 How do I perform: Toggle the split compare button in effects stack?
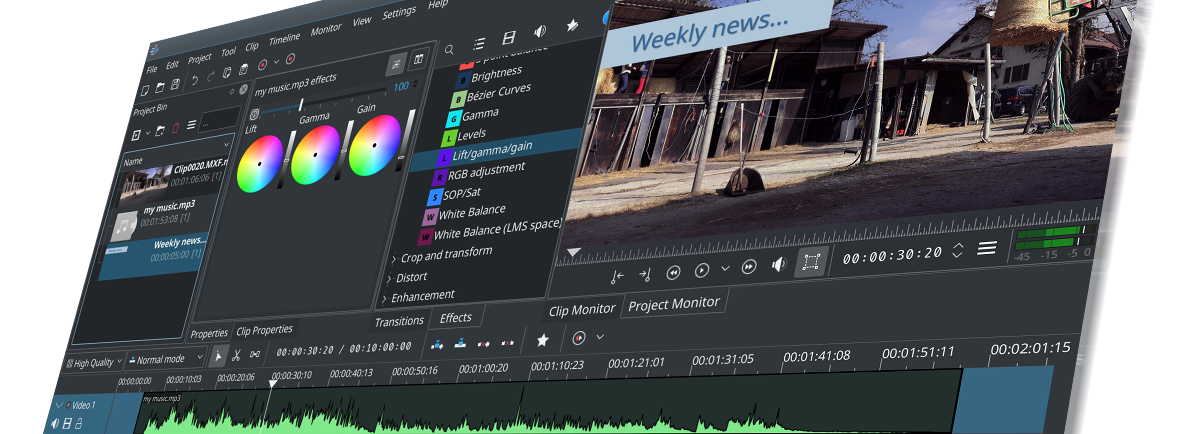coord(418,59)
